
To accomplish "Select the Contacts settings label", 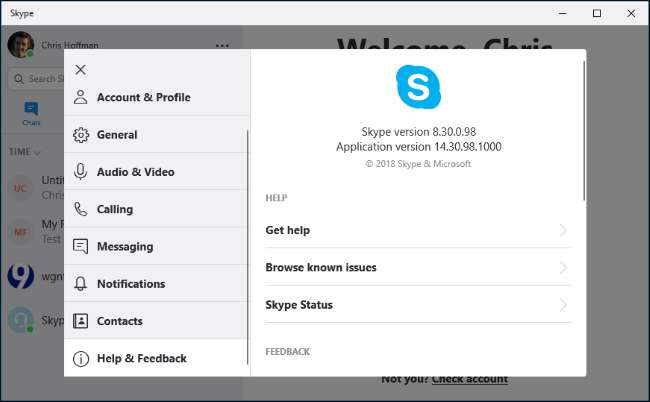I will [120, 321].
